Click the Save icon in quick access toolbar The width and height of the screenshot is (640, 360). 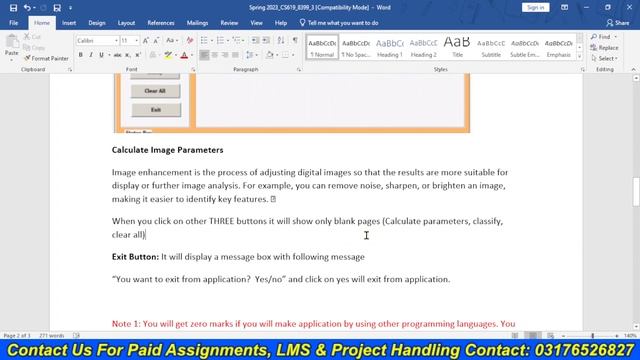[x=13, y=8]
